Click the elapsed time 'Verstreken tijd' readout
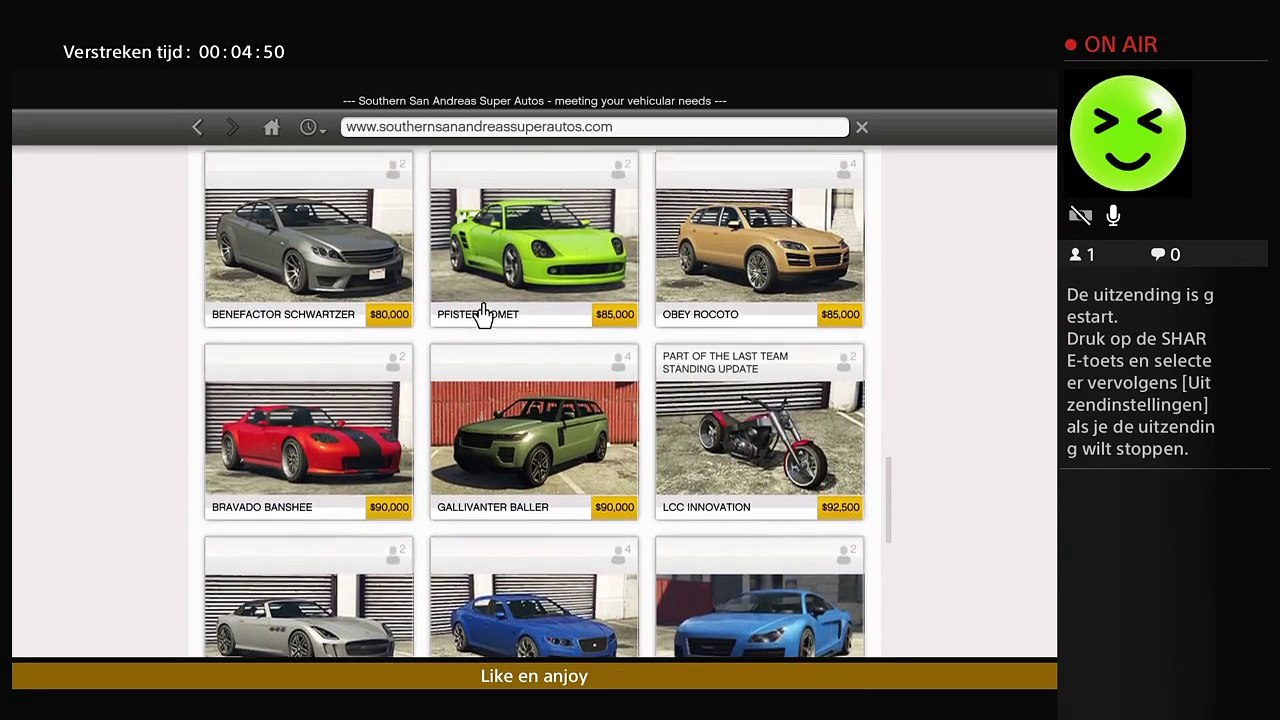The height and width of the screenshot is (720, 1280). point(174,52)
